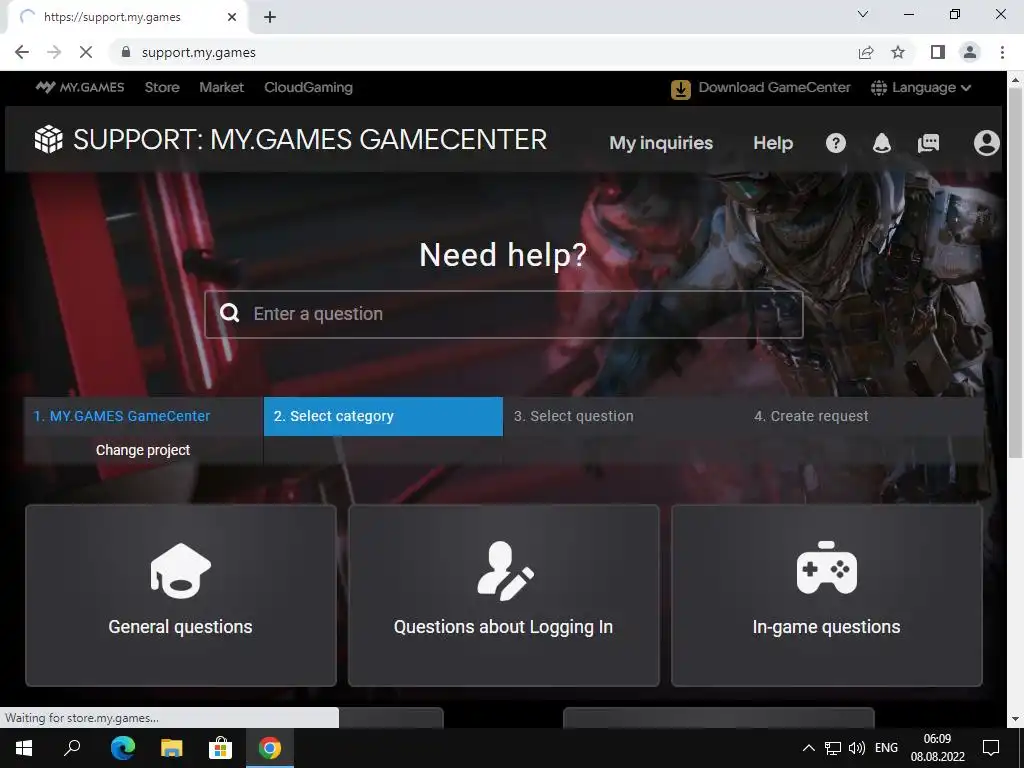Show hidden system tray icons

808,748
